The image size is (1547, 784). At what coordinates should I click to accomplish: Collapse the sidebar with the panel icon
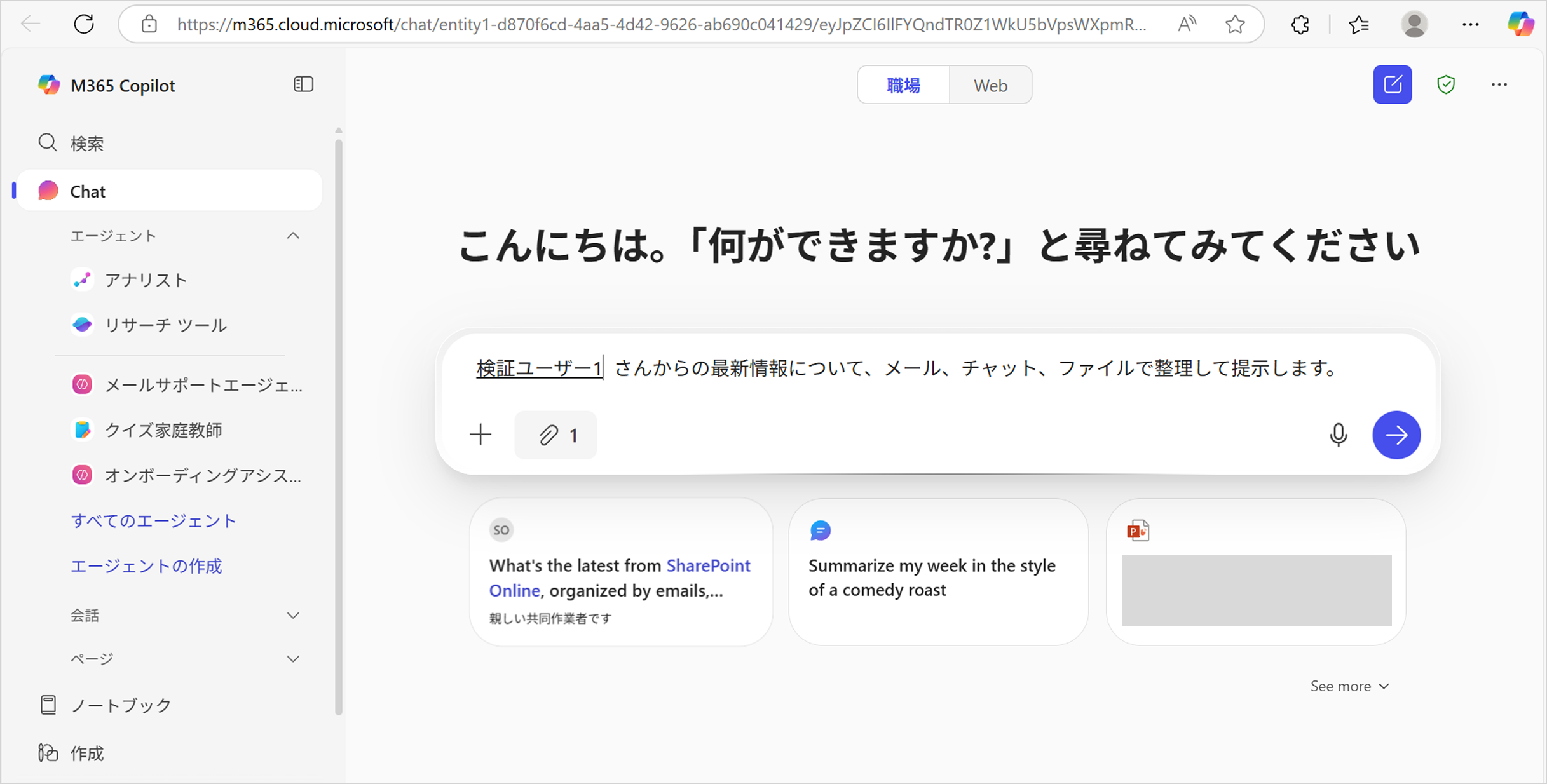click(304, 84)
